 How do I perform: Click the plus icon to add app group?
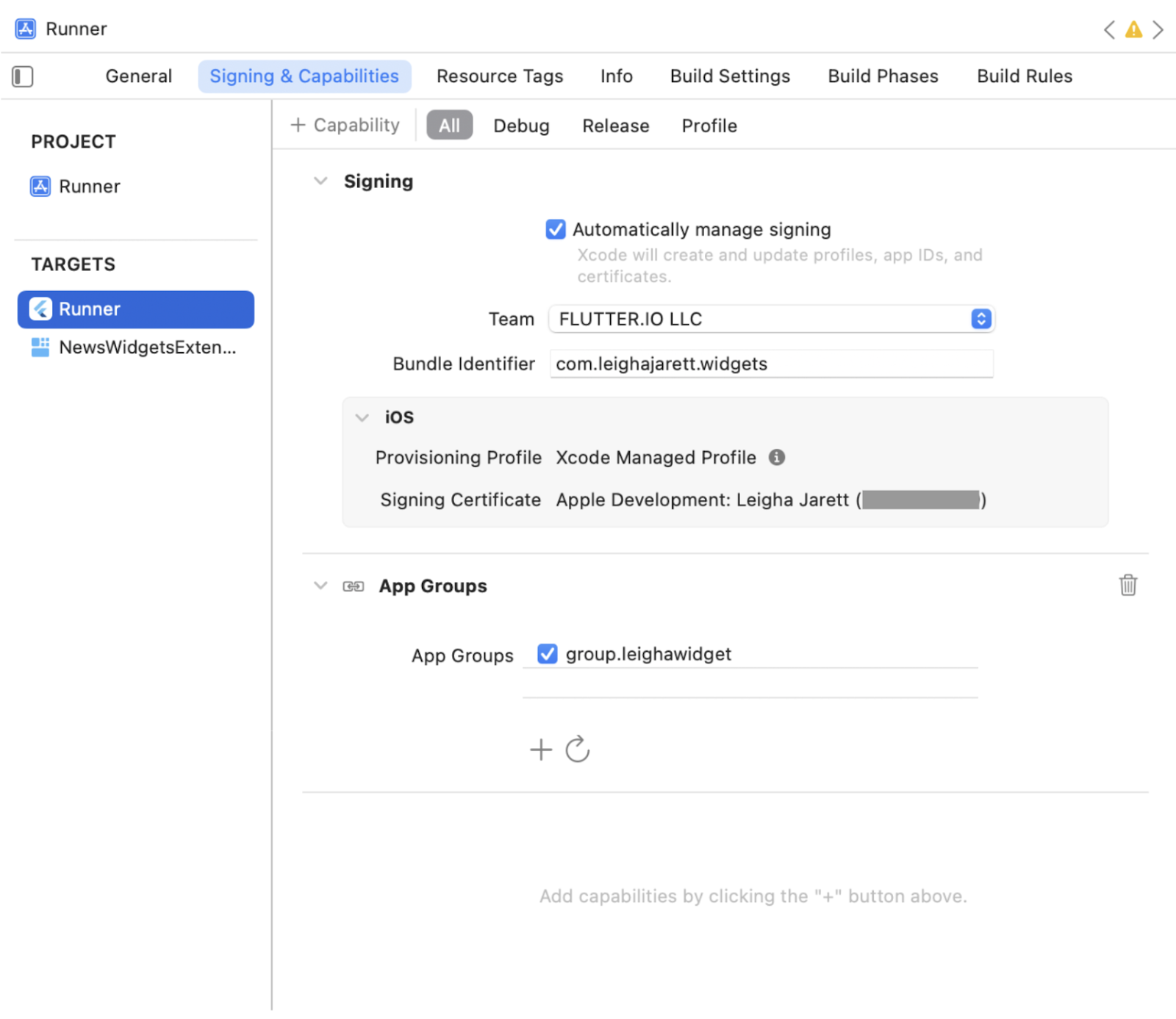tap(541, 749)
